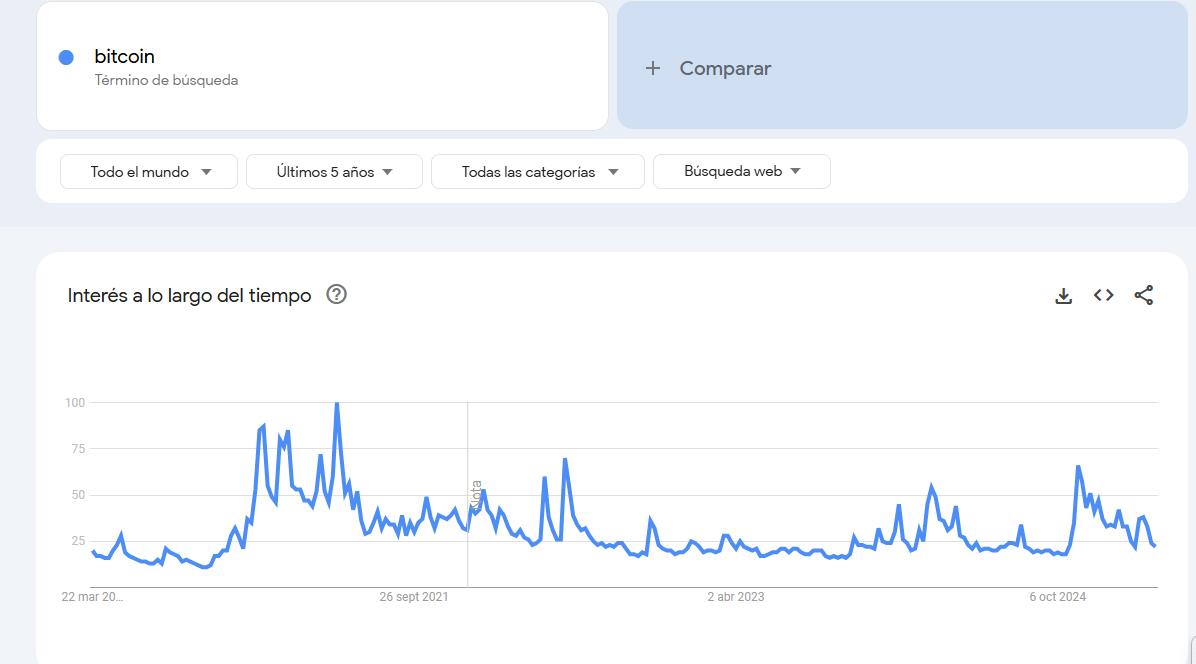
Task: Click the Nota marker on the chart
Action: pos(477,495)
